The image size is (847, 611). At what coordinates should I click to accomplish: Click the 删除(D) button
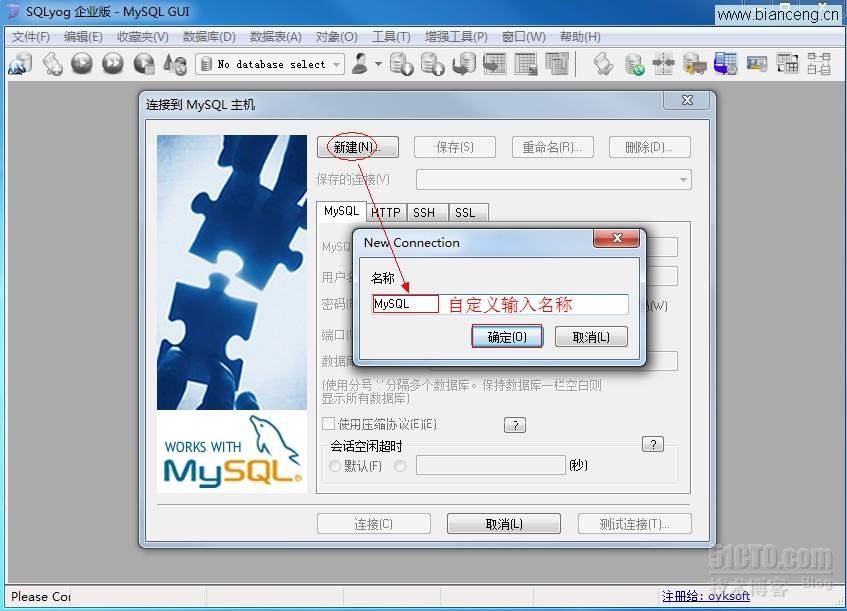tap(650, 147)
